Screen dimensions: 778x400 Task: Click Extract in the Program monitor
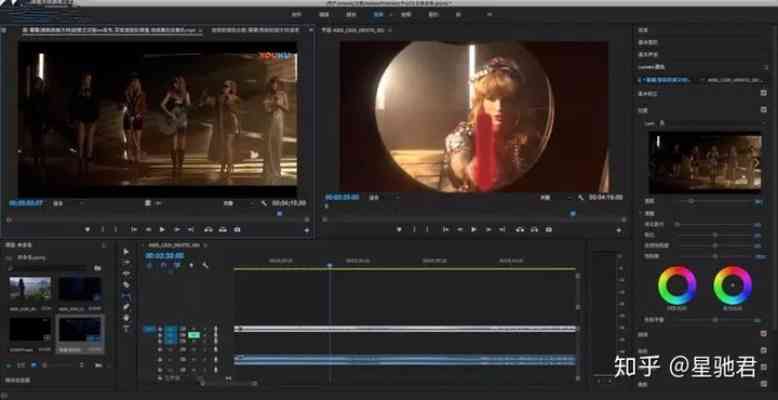tap(534, 229)
